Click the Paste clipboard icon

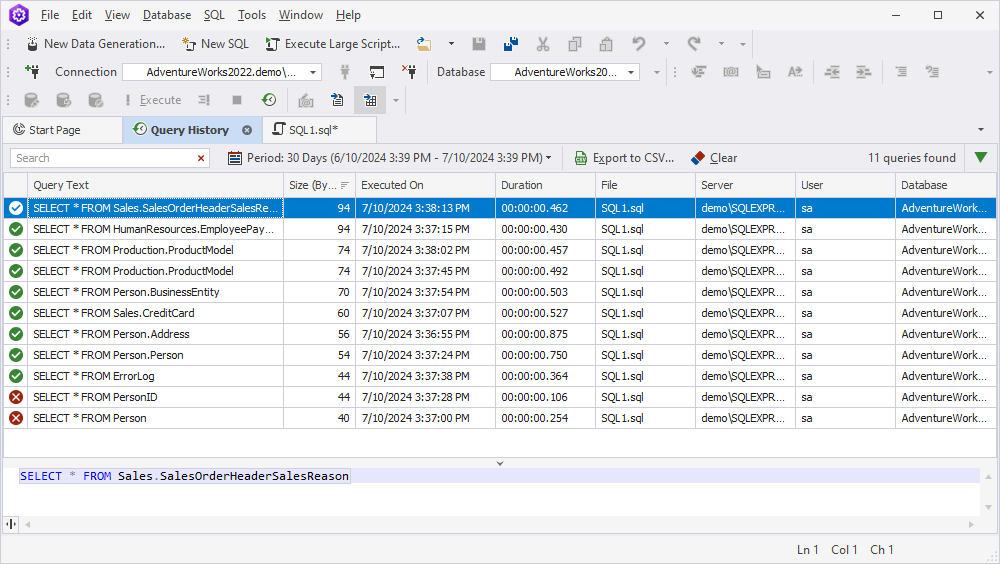point(606,44)
